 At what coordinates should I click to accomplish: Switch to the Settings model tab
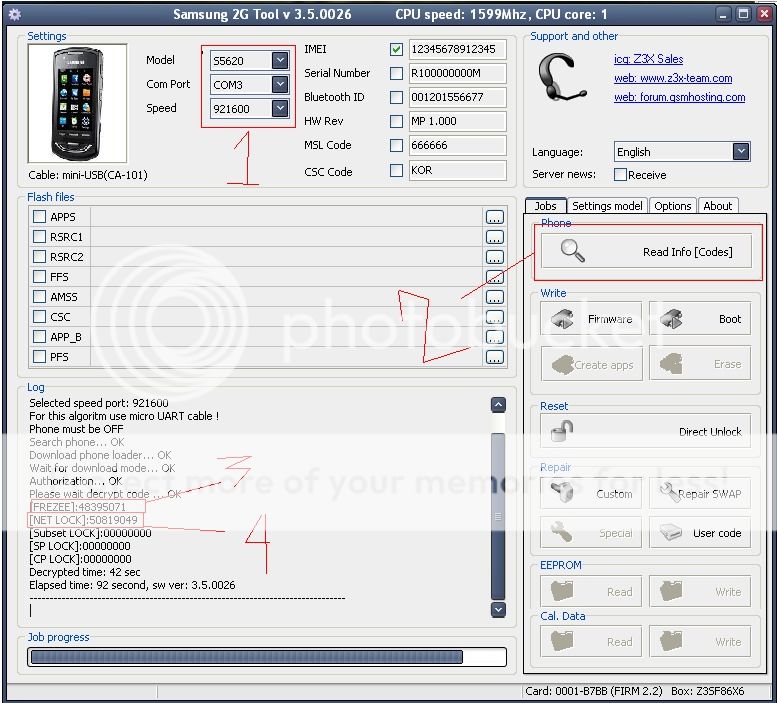(x=607, y=206)
